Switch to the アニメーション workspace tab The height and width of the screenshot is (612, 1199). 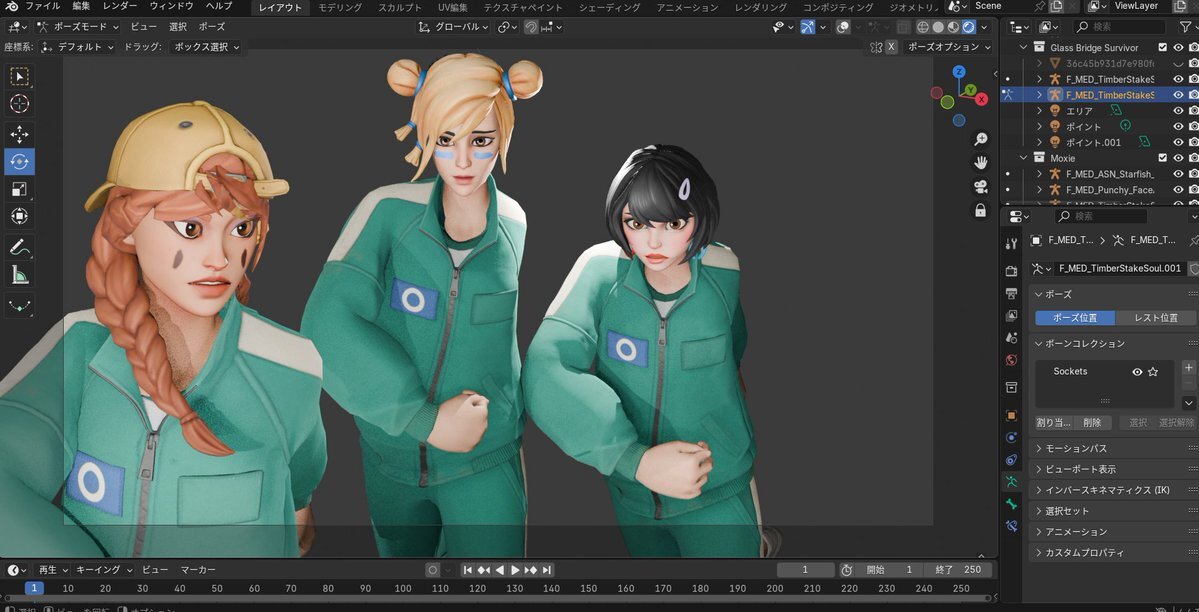(687, 7)
